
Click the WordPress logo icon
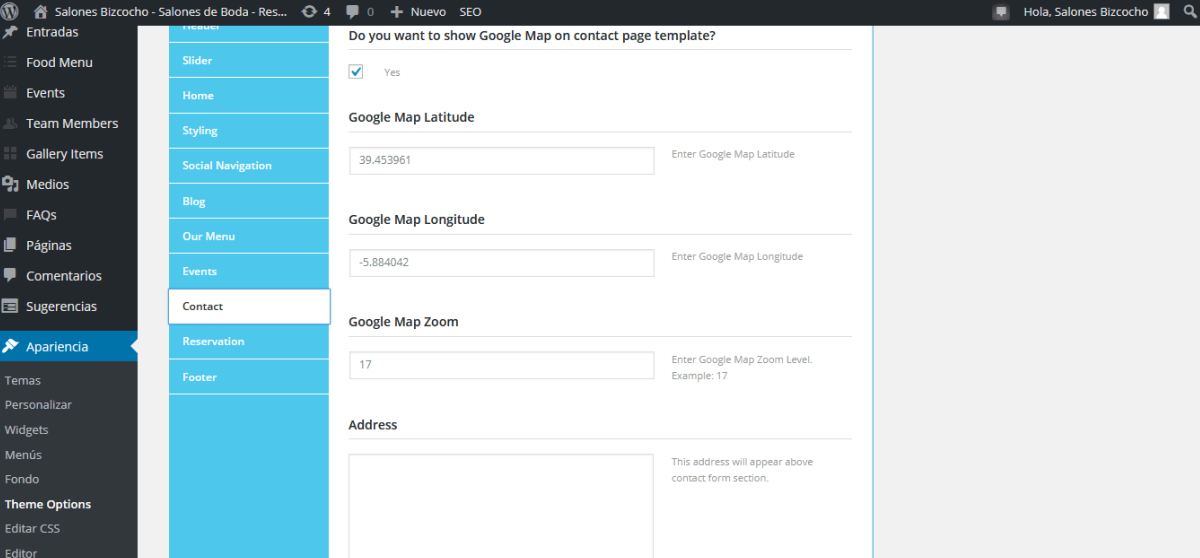[x=12, y=12]
